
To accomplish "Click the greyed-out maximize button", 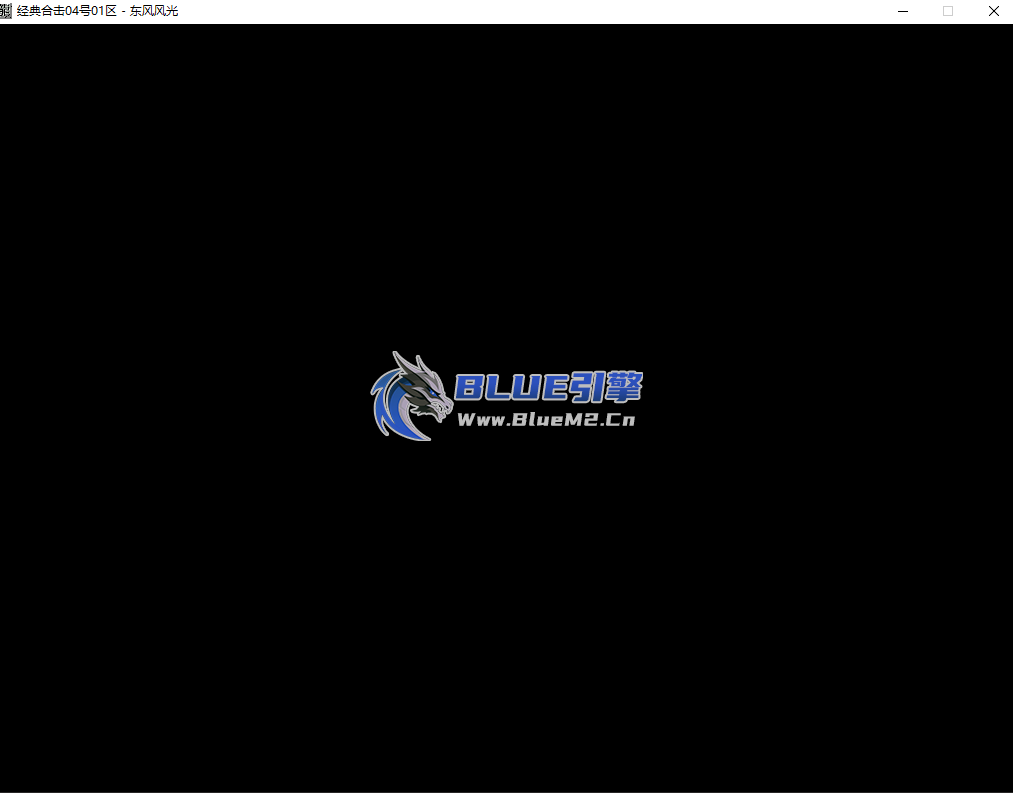I will click(x=948, y=11).
